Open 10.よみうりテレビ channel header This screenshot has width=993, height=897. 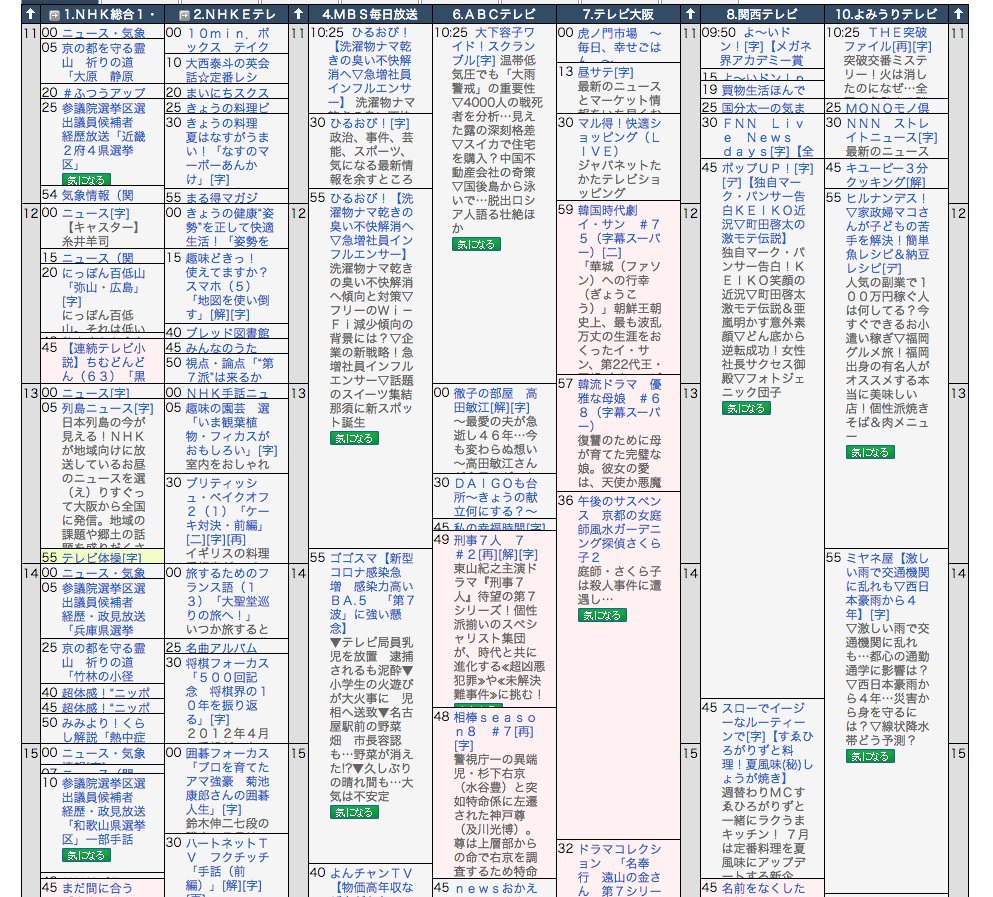[x=886, y=14]
